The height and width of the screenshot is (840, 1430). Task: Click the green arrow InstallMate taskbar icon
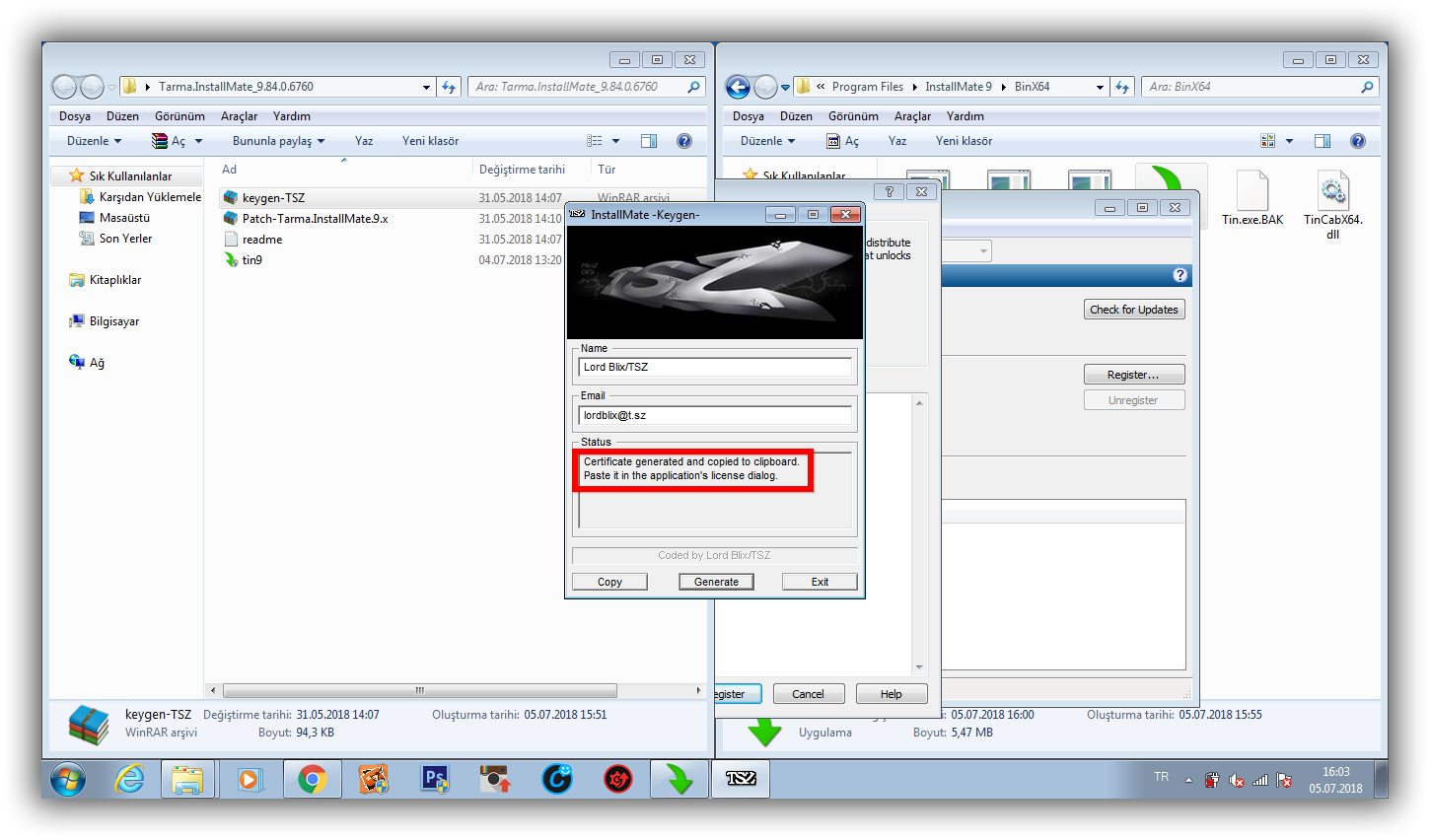[x=679, y=780]
